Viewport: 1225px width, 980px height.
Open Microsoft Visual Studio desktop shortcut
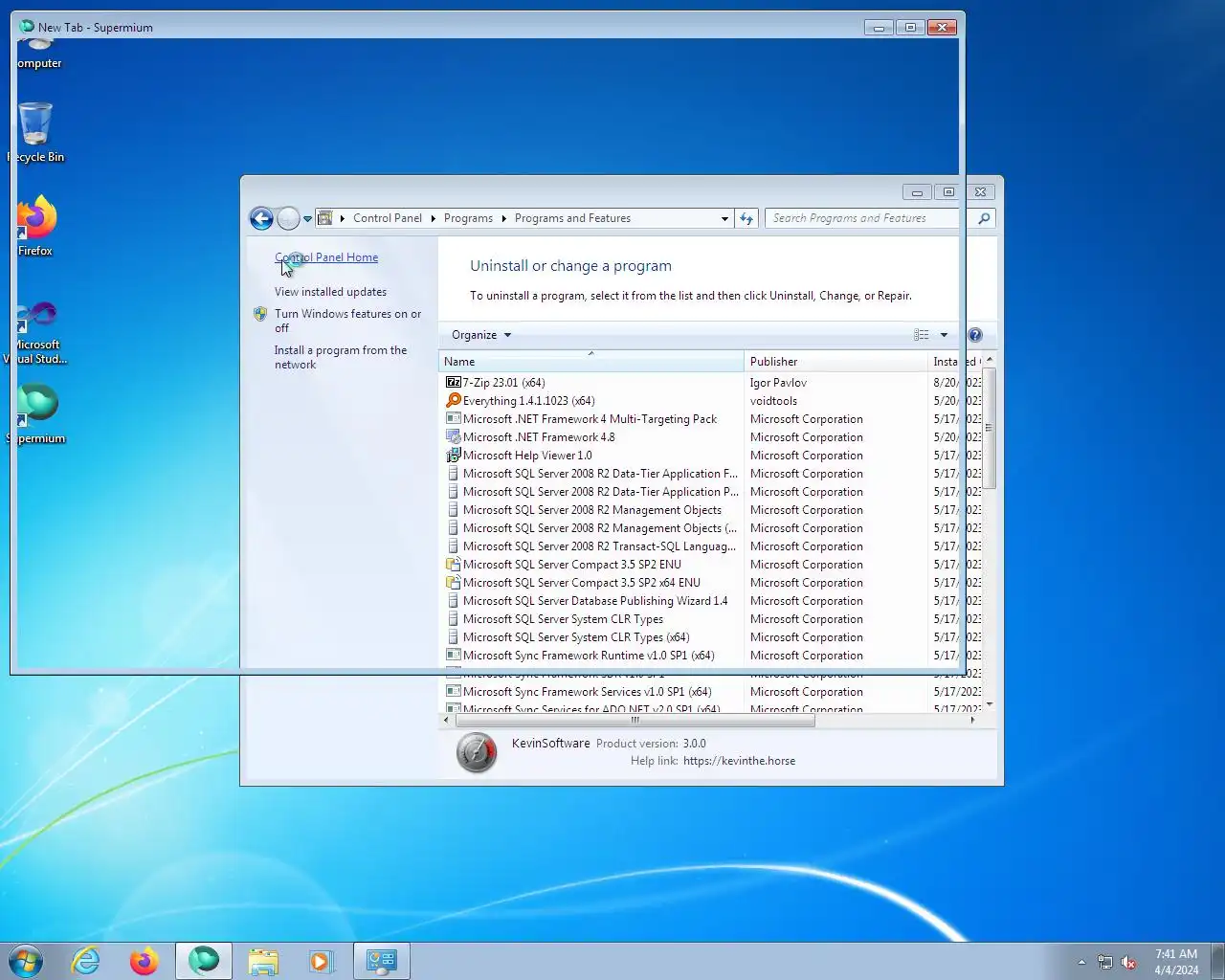click(36, 332)
